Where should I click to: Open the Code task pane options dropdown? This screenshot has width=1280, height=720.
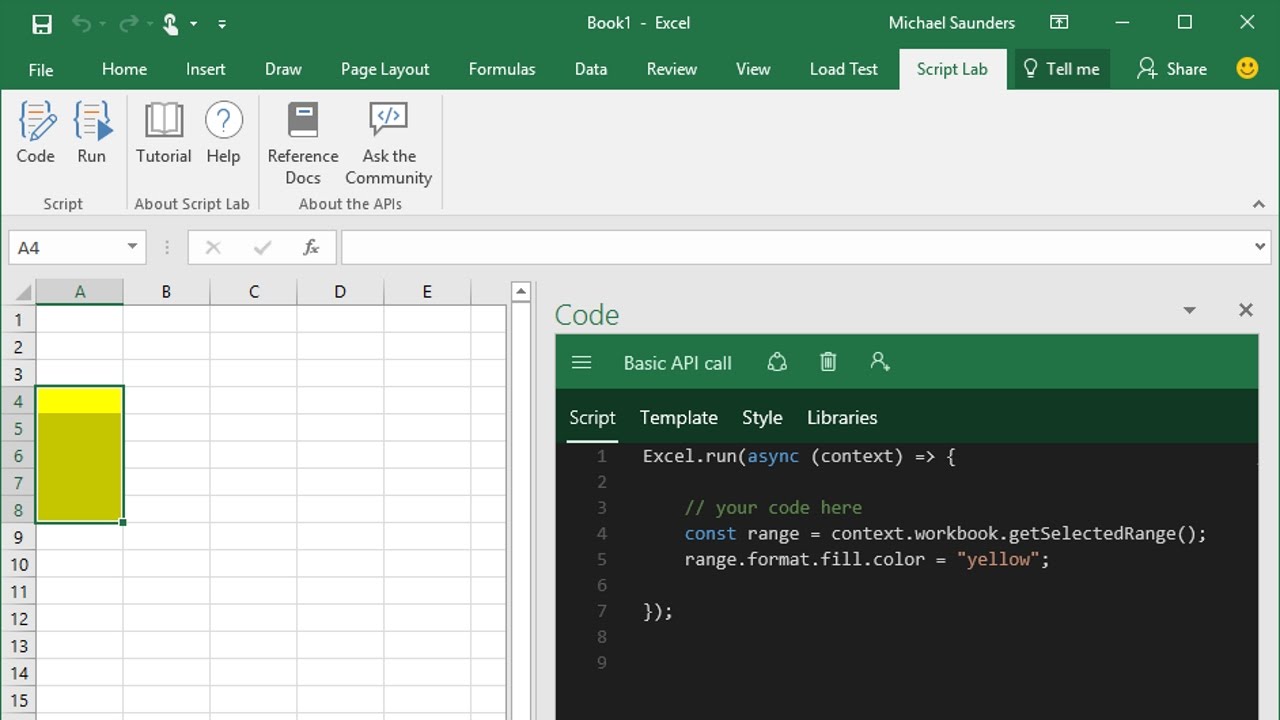point(1189,311)
